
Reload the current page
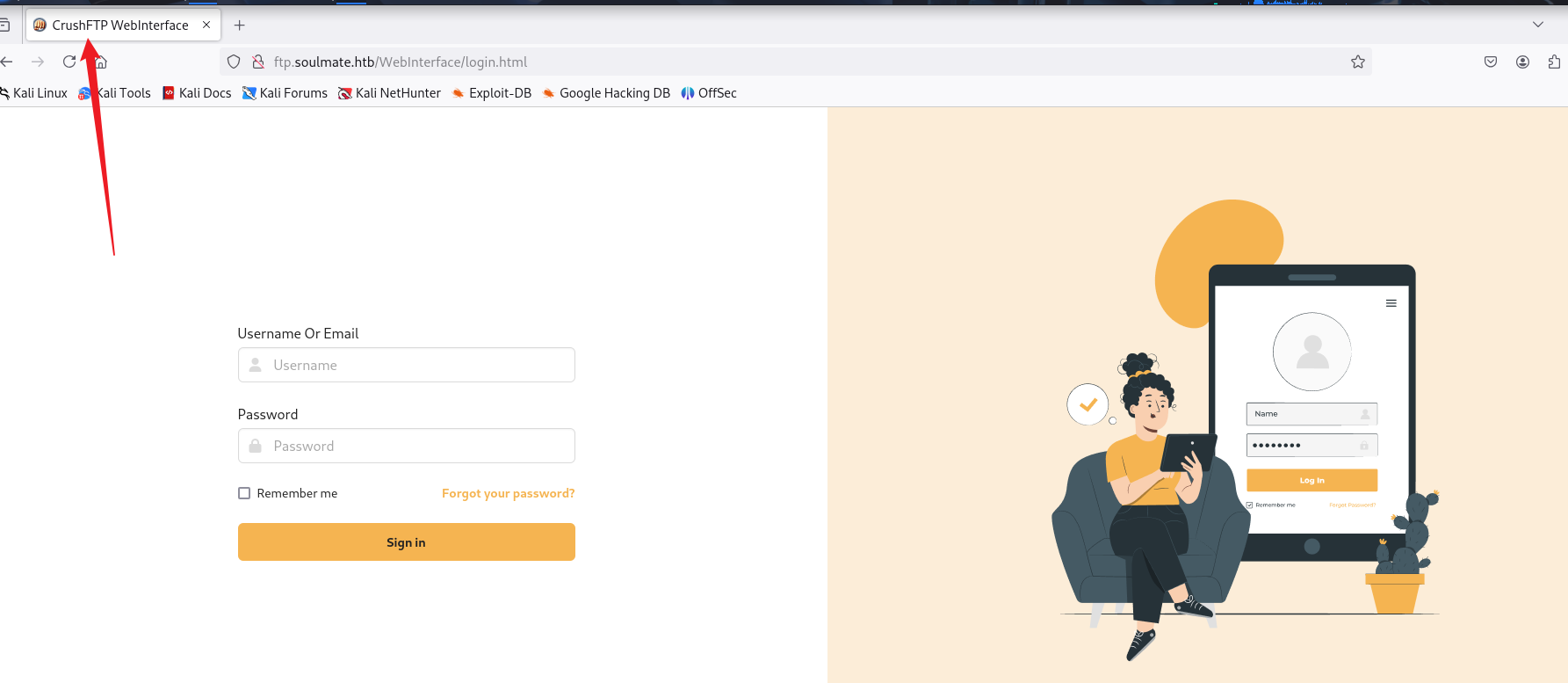point(69,62)
